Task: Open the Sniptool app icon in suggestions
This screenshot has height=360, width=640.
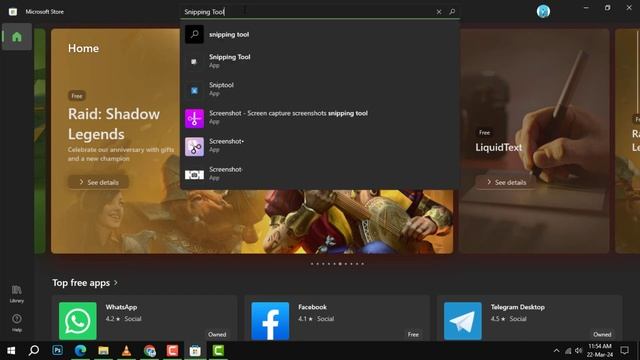Action: 194,90
